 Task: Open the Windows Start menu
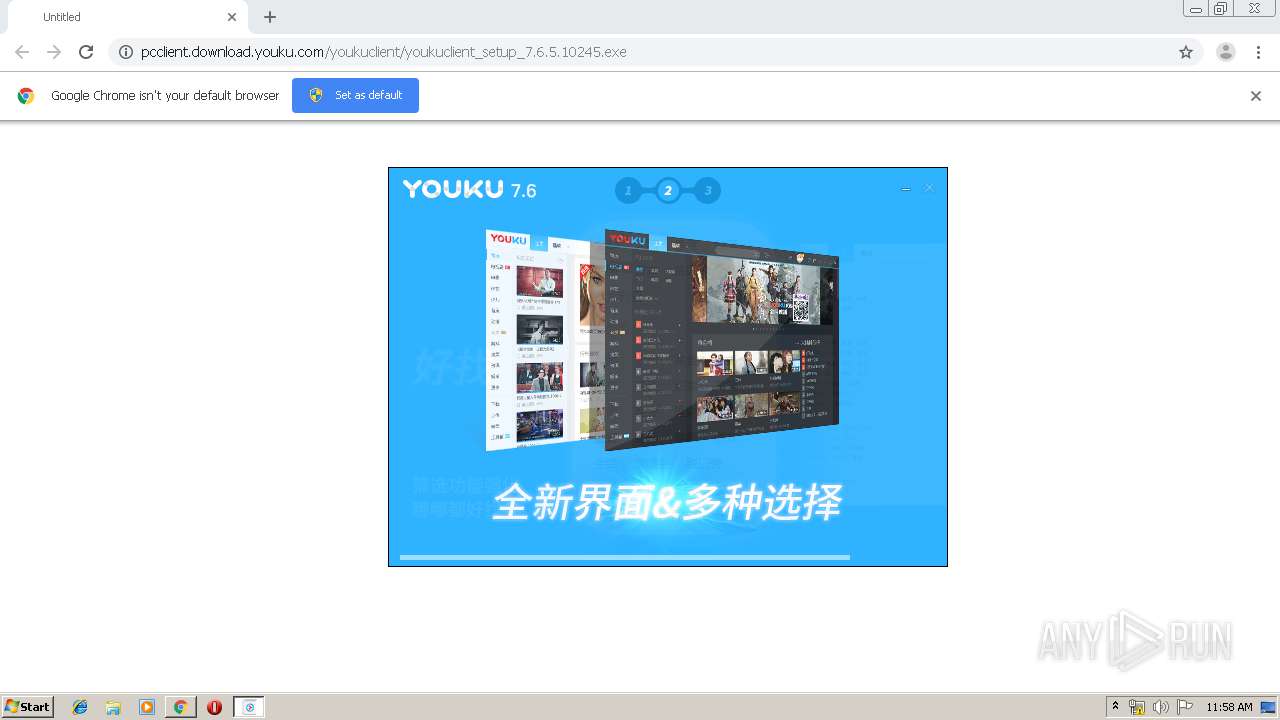27,707
